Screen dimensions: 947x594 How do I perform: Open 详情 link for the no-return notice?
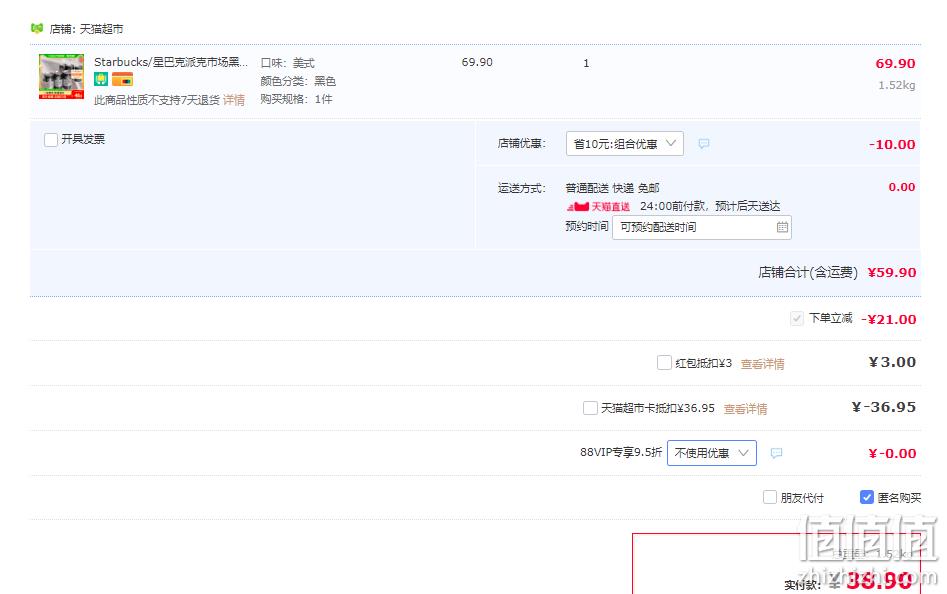click(x=234, y=100)
